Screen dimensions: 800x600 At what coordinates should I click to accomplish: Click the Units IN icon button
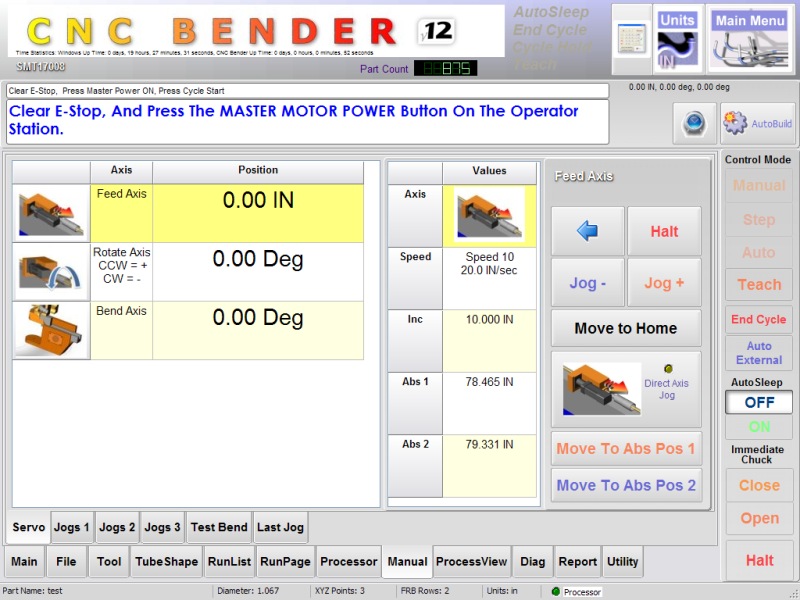[677, 38]
